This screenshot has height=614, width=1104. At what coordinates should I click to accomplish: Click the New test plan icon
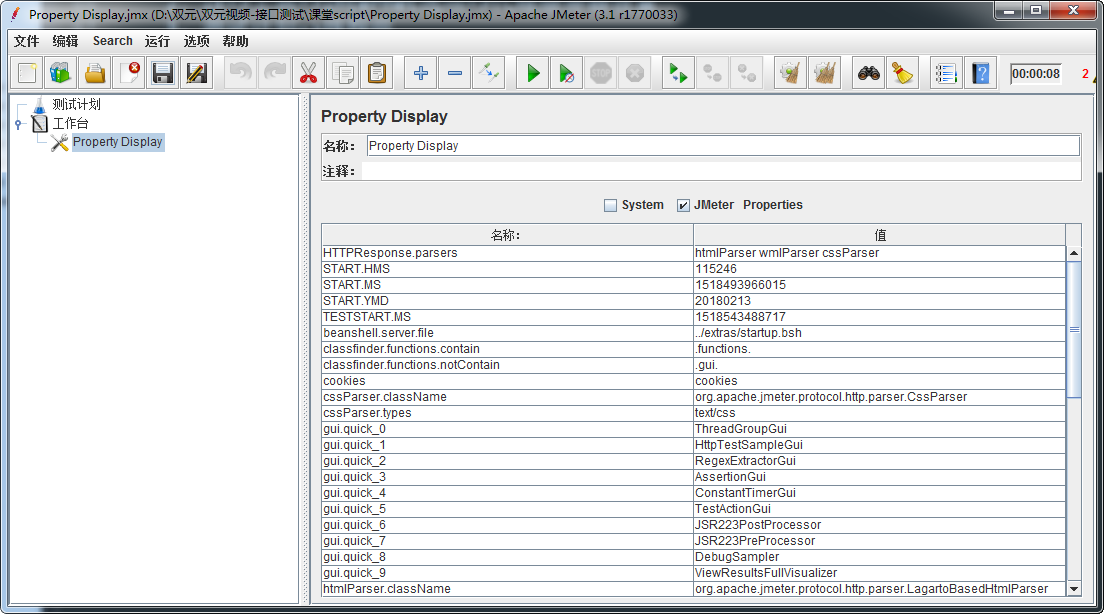point(27,73)
